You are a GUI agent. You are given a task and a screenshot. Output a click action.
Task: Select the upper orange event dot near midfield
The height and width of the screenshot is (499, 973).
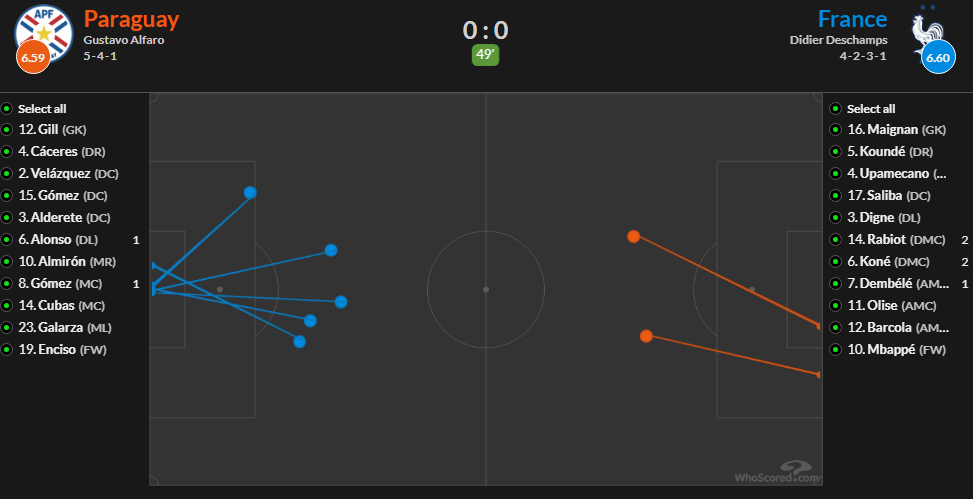633,236
